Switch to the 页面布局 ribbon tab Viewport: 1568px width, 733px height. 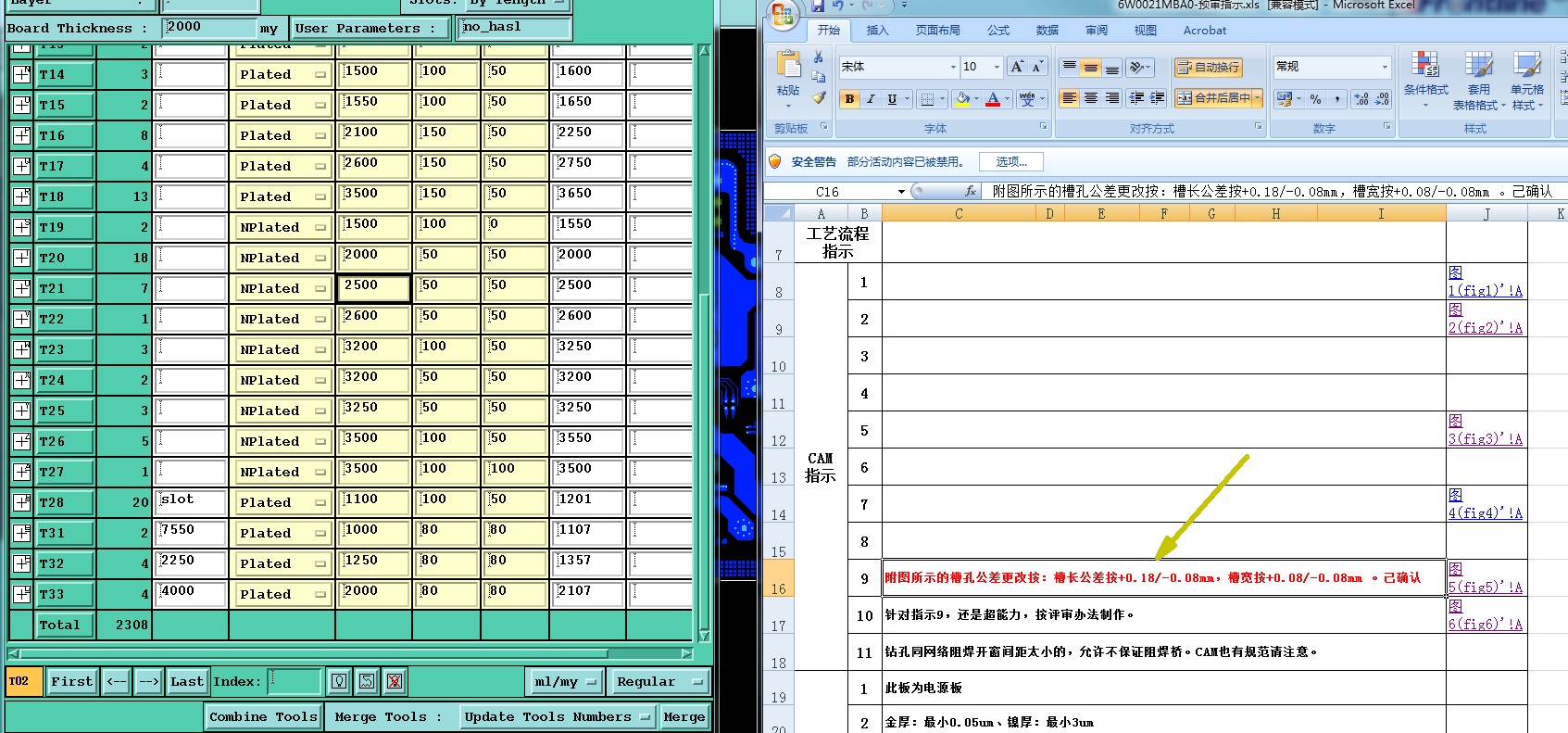(x=938, y=31)
